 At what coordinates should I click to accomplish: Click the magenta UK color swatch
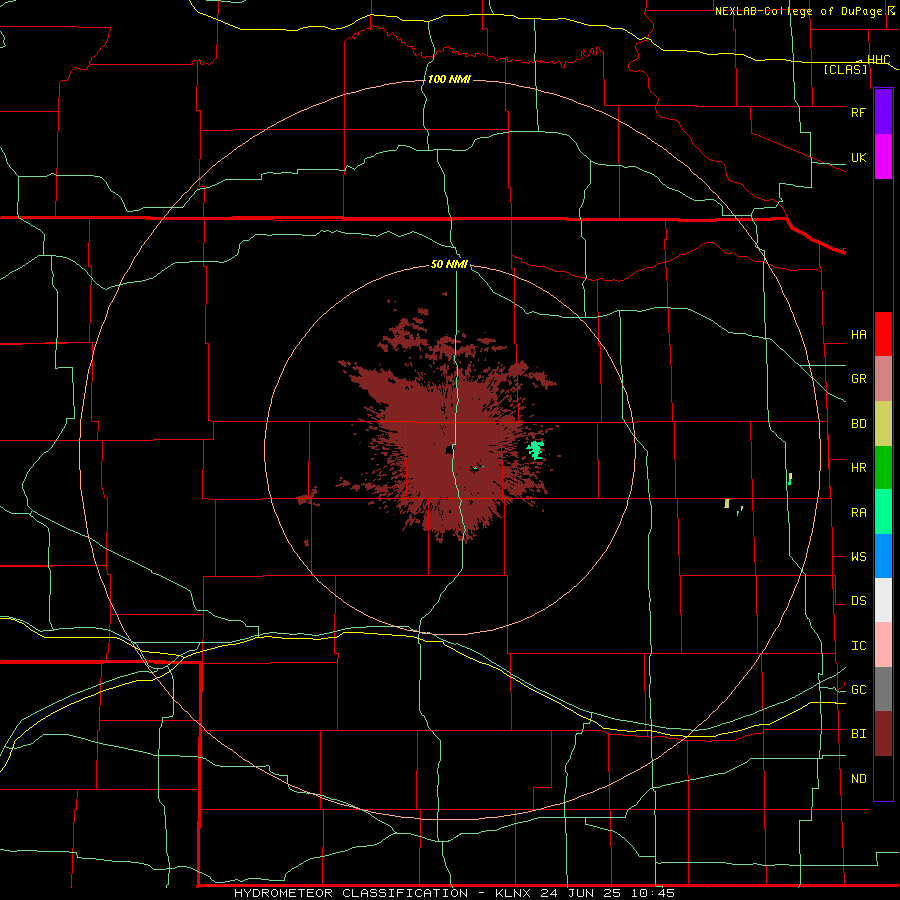click(883, 157)
